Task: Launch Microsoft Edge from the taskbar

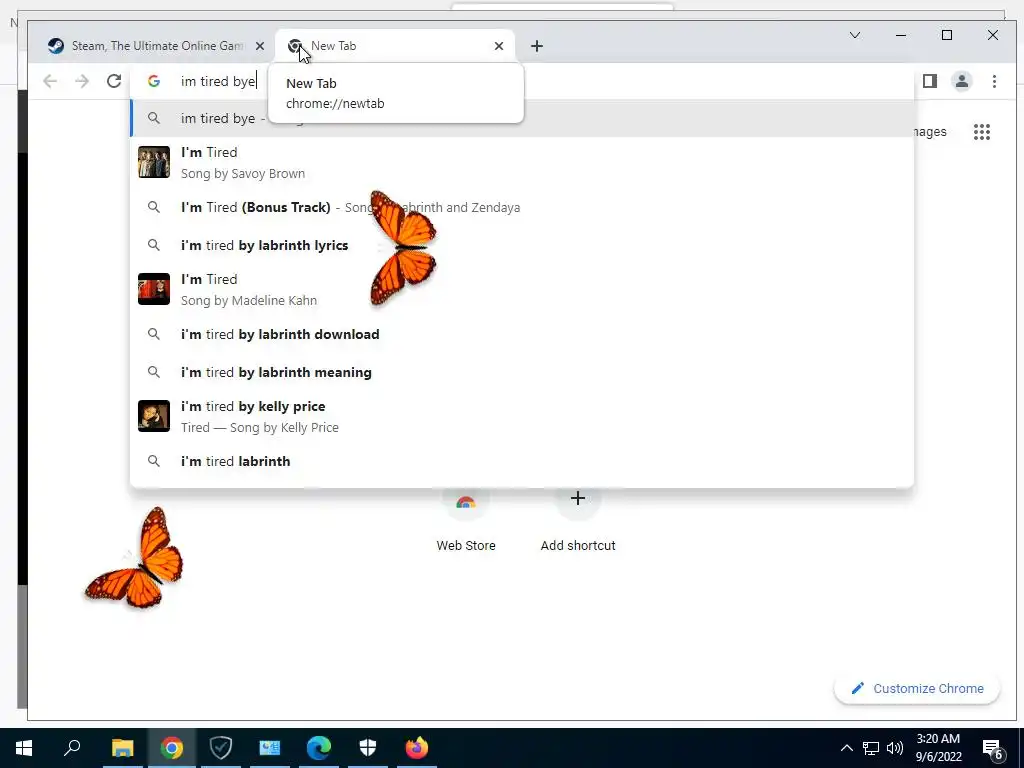Action: pos(319,748)
